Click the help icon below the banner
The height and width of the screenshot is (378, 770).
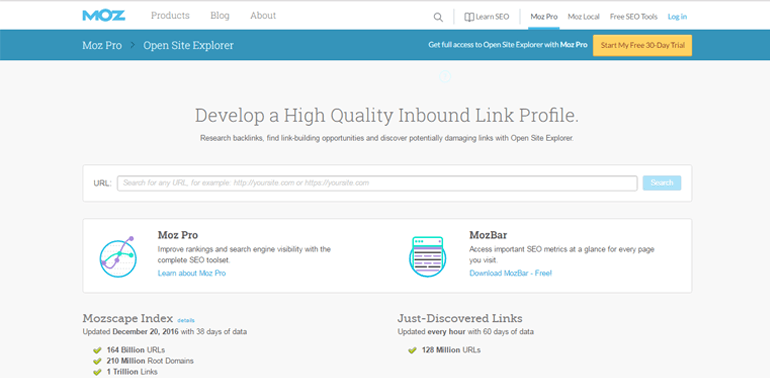tap(445, 76)
